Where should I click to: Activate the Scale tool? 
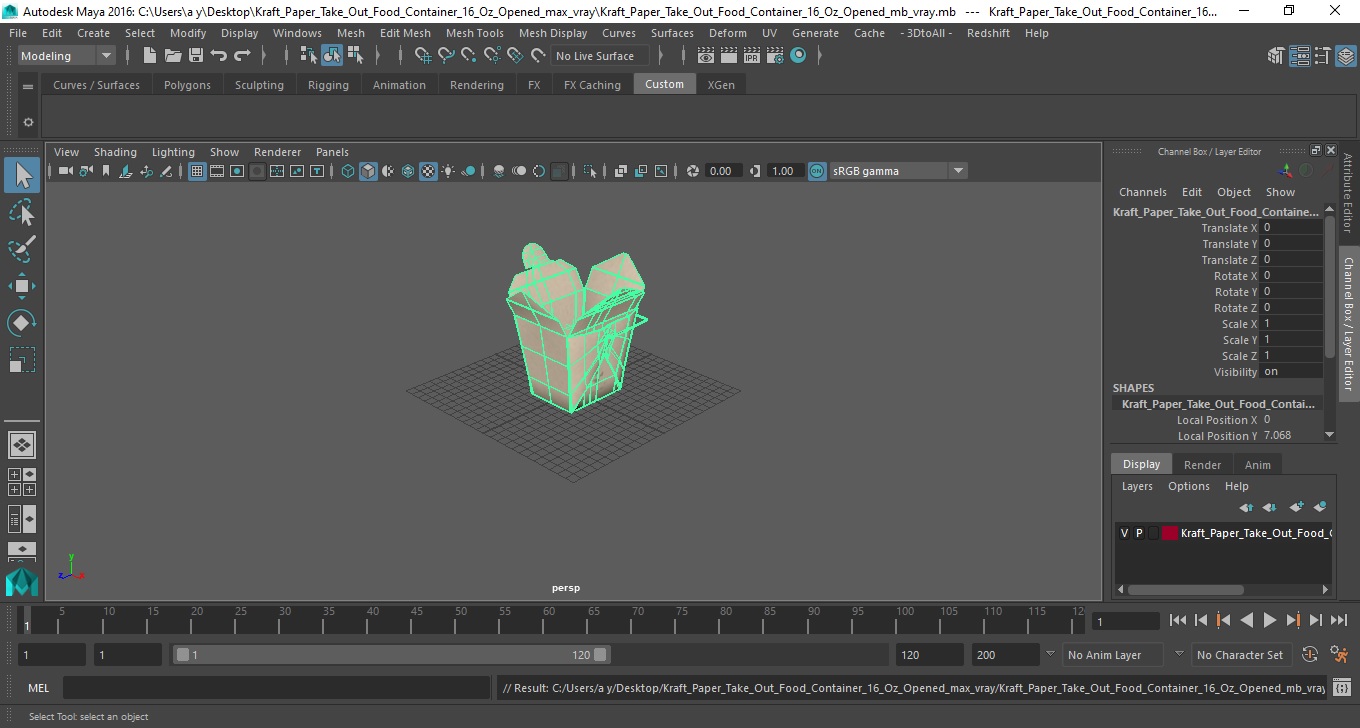22,360
